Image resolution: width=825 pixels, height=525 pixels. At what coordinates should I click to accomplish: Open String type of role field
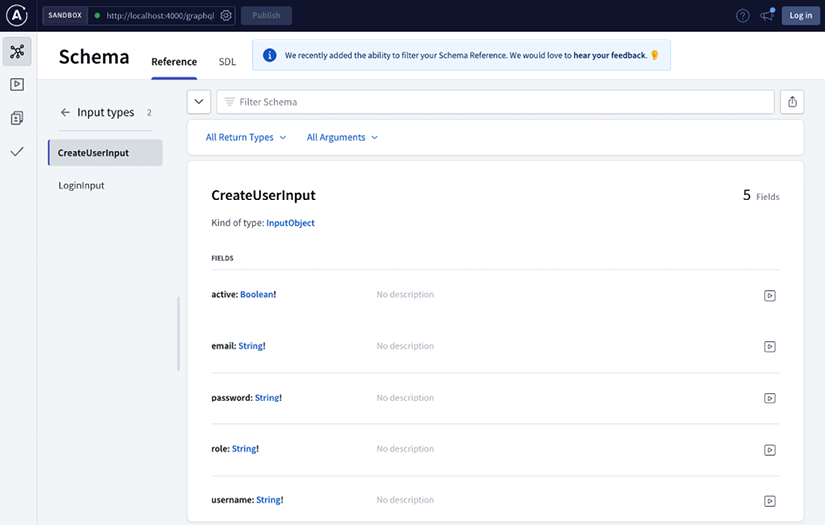pyautogui.click(x=244, y=449)
